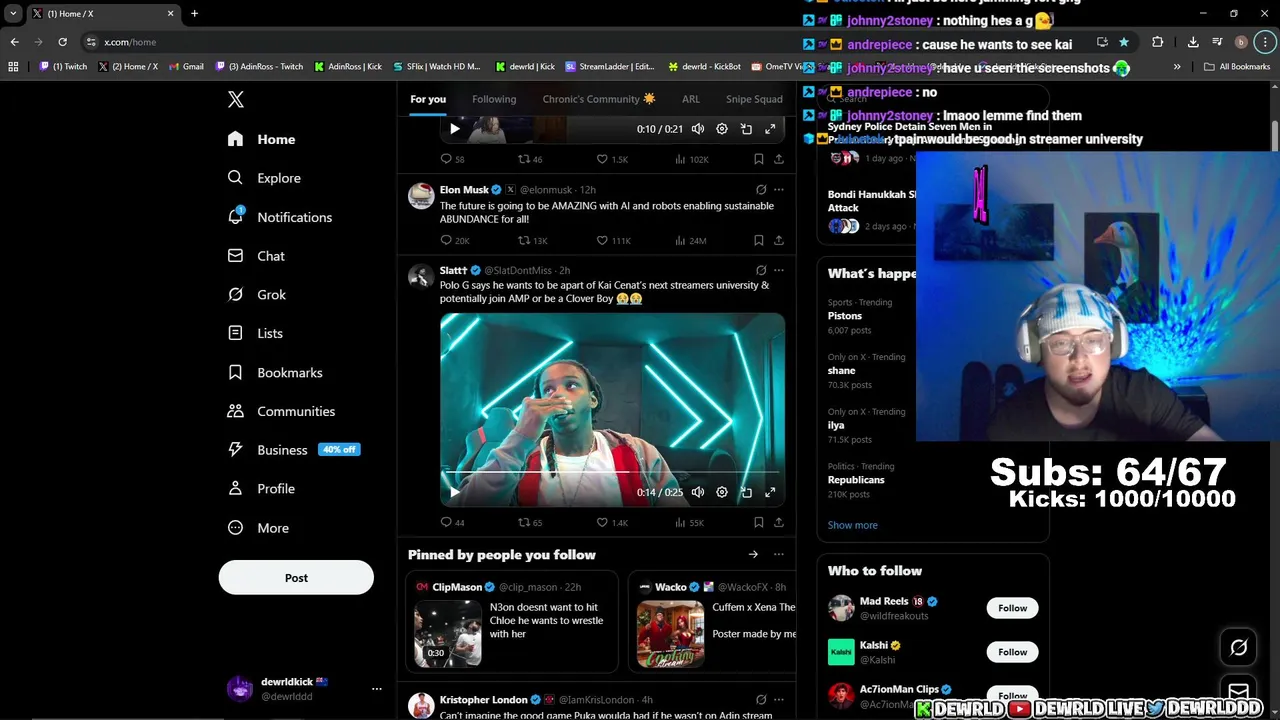
Task: Open the X logo home icon
Action: pos(236,99)
